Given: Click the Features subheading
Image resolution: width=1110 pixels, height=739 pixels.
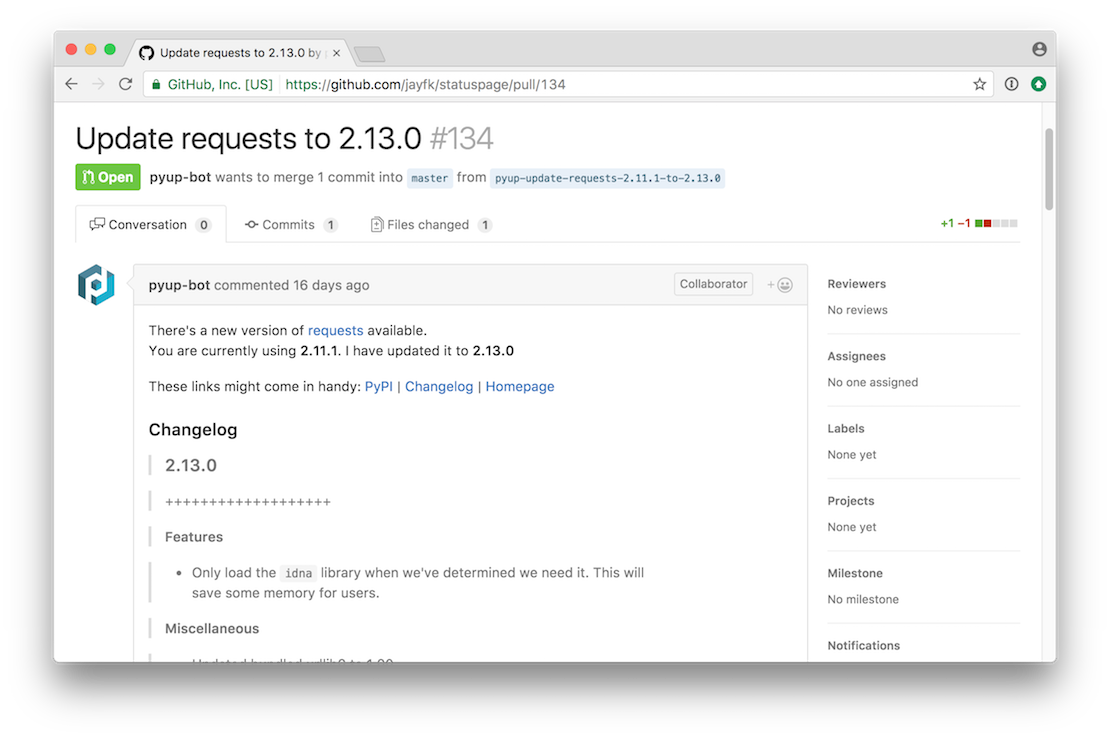Looking at the screenshot, I should click(x=193, y=537).
